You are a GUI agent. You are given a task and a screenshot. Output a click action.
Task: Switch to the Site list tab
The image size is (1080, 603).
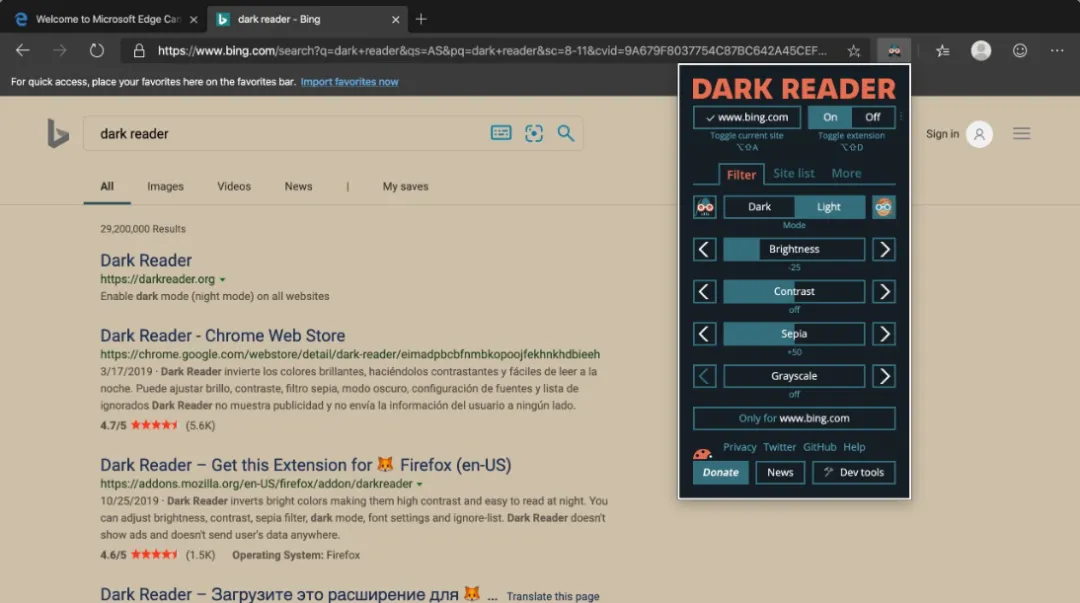793,174
